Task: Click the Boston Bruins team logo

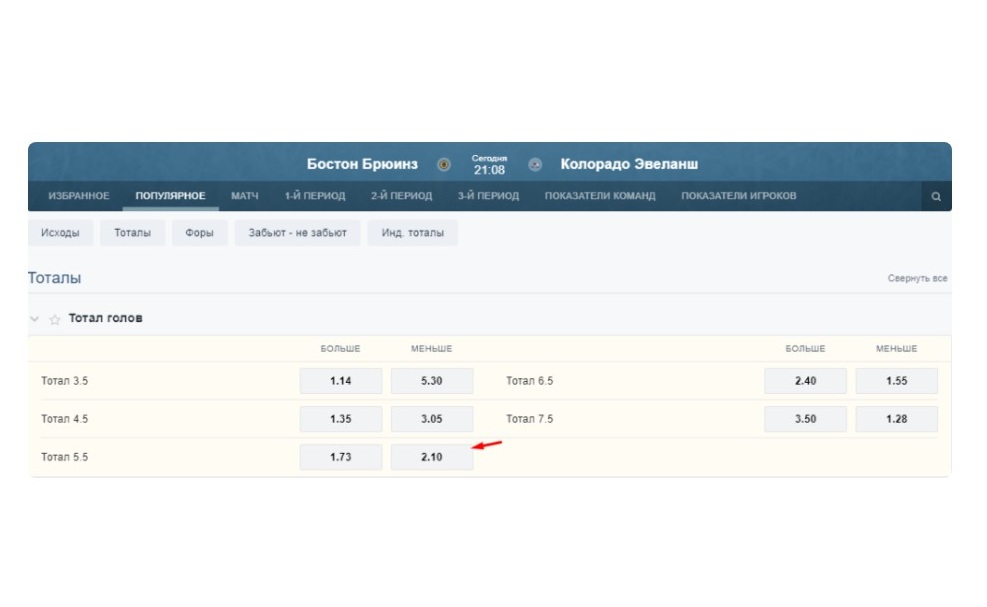Action: coord(444,164)
